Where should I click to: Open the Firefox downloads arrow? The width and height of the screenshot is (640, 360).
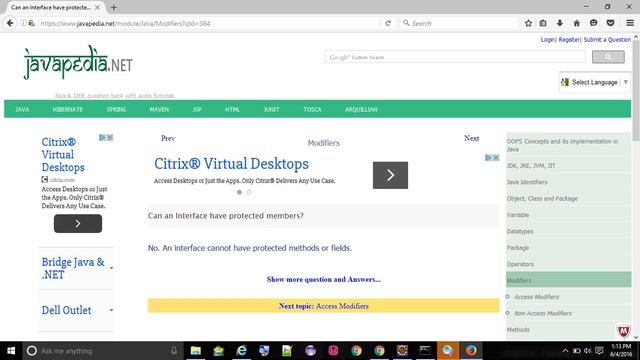pyautogui.click(x=560, y=23)
